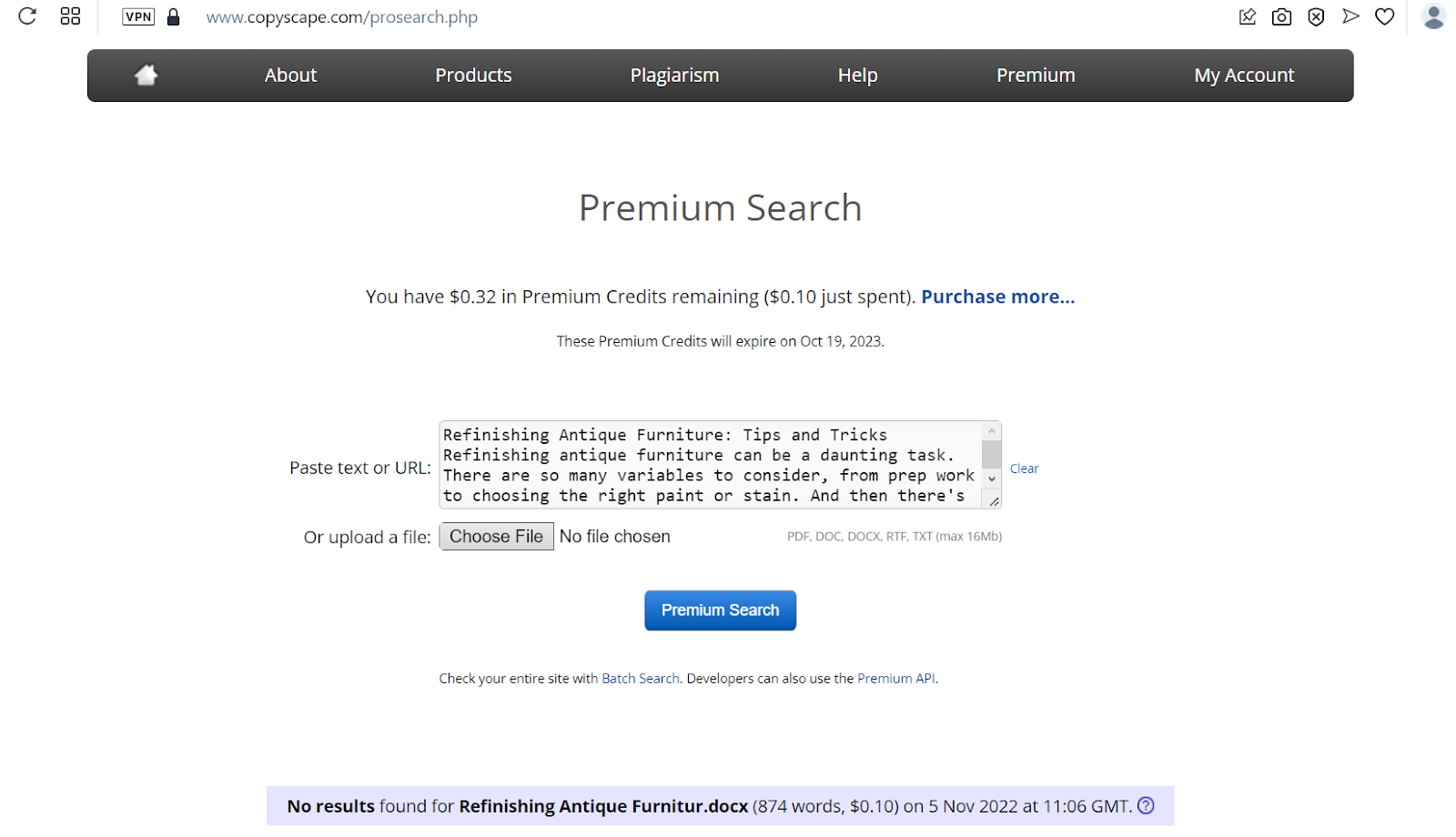1456x837 pixels.
Task: Click the '$0.32 in Premium Credits remaining' text
Action: click(603, 297)
